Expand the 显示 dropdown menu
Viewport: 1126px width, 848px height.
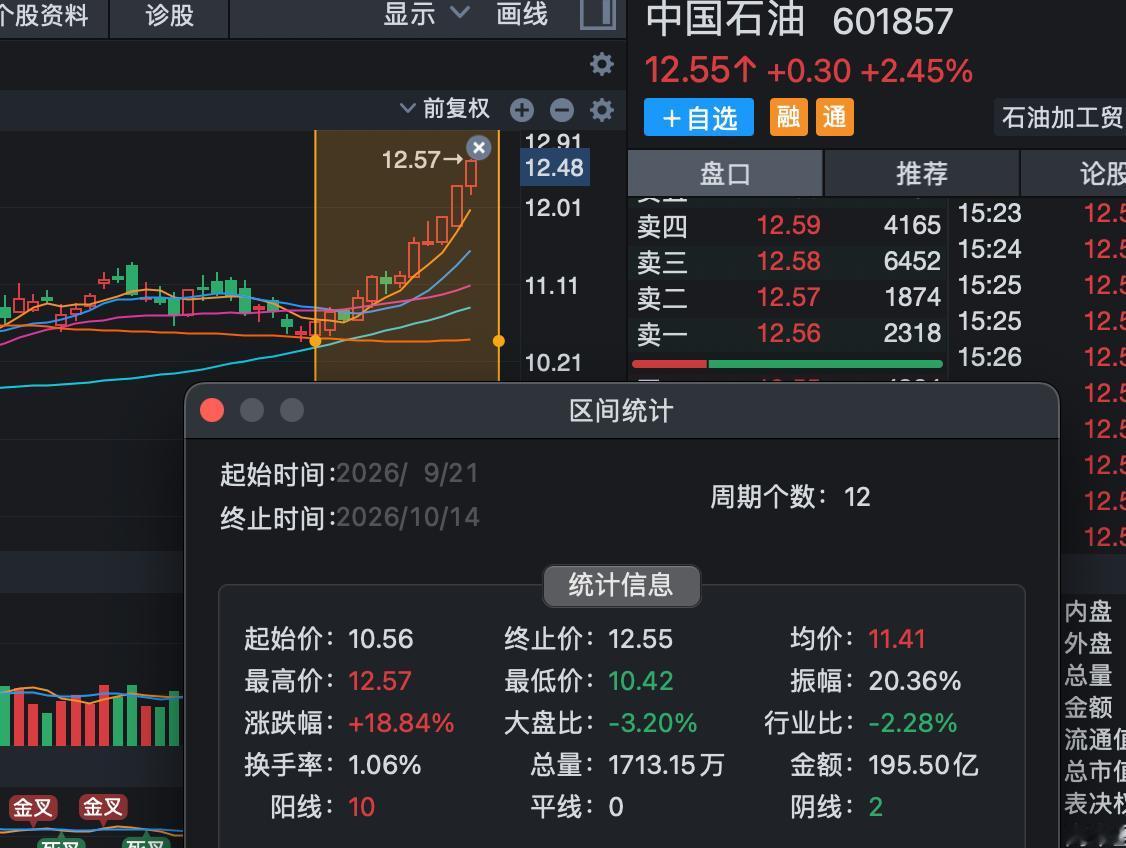427,14
